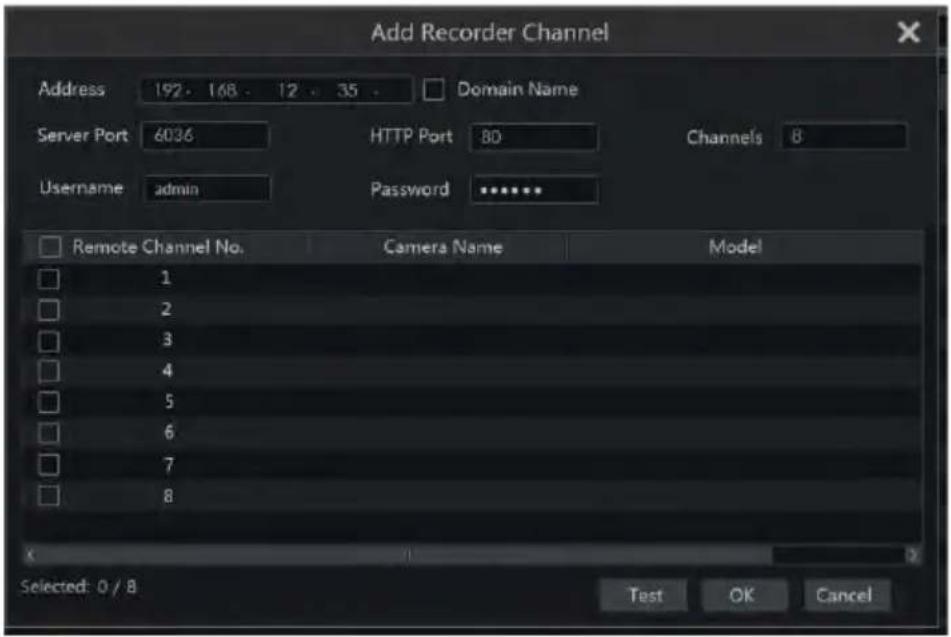Check the box for remote channel 1
This screenshot has height=637, width=951.
(49, 279)
